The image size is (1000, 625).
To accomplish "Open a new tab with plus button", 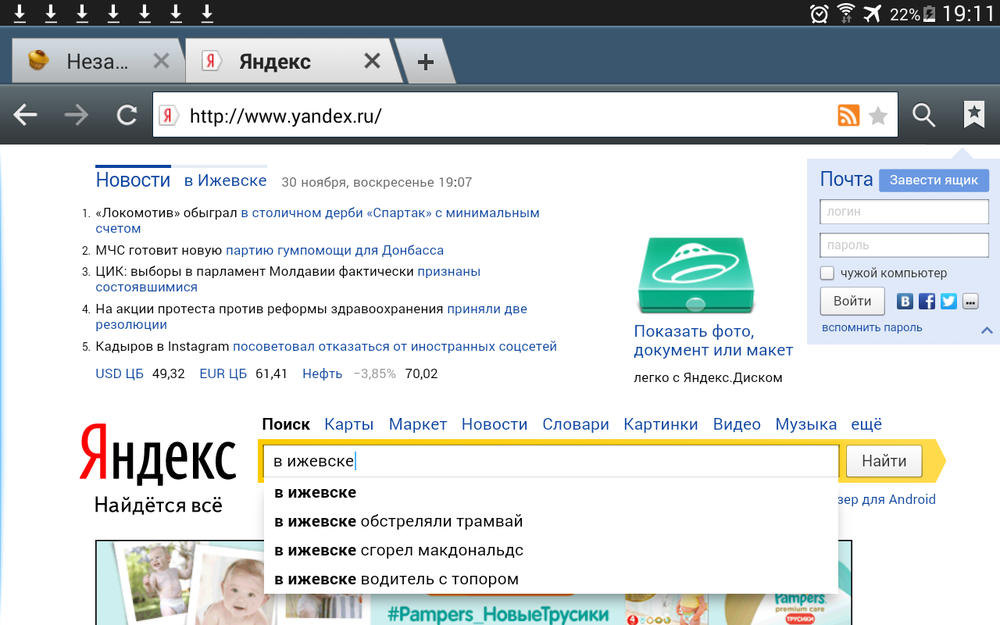I will (x=425, y=62).
